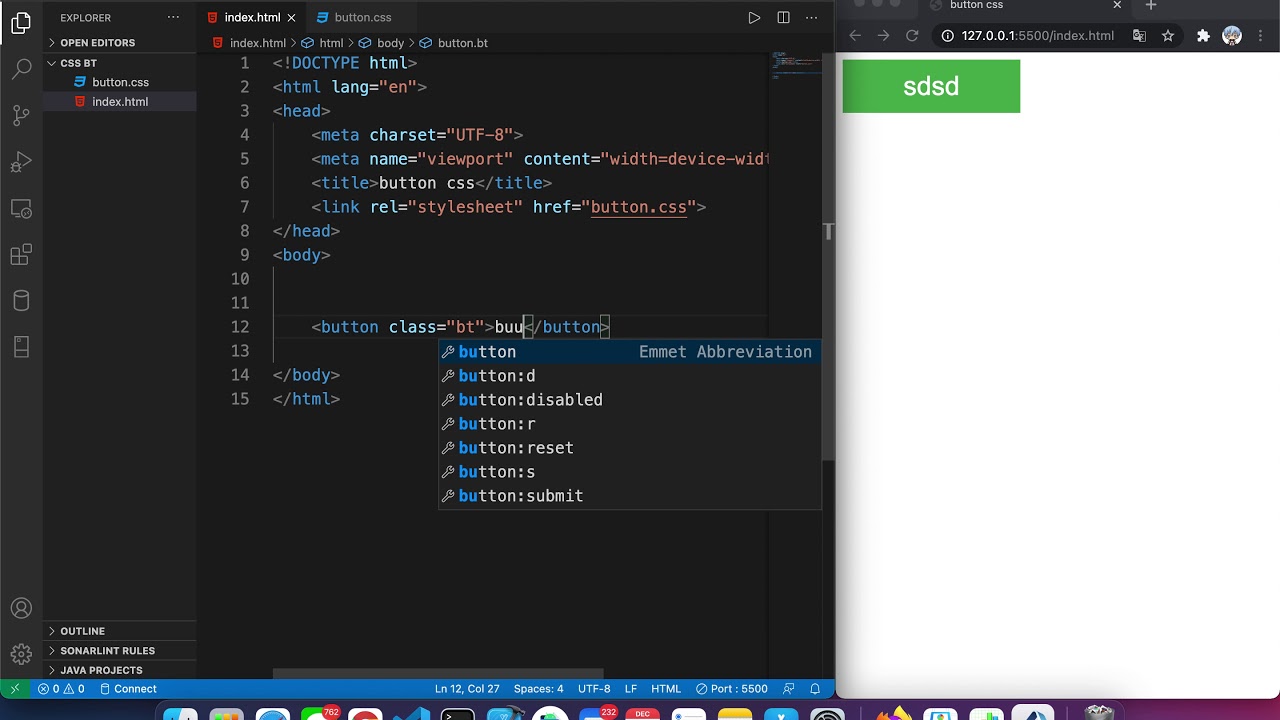Viewport: 1280px width, 720px height.
Task: Open the Accounts menu icon
Action: click(21, 609)
